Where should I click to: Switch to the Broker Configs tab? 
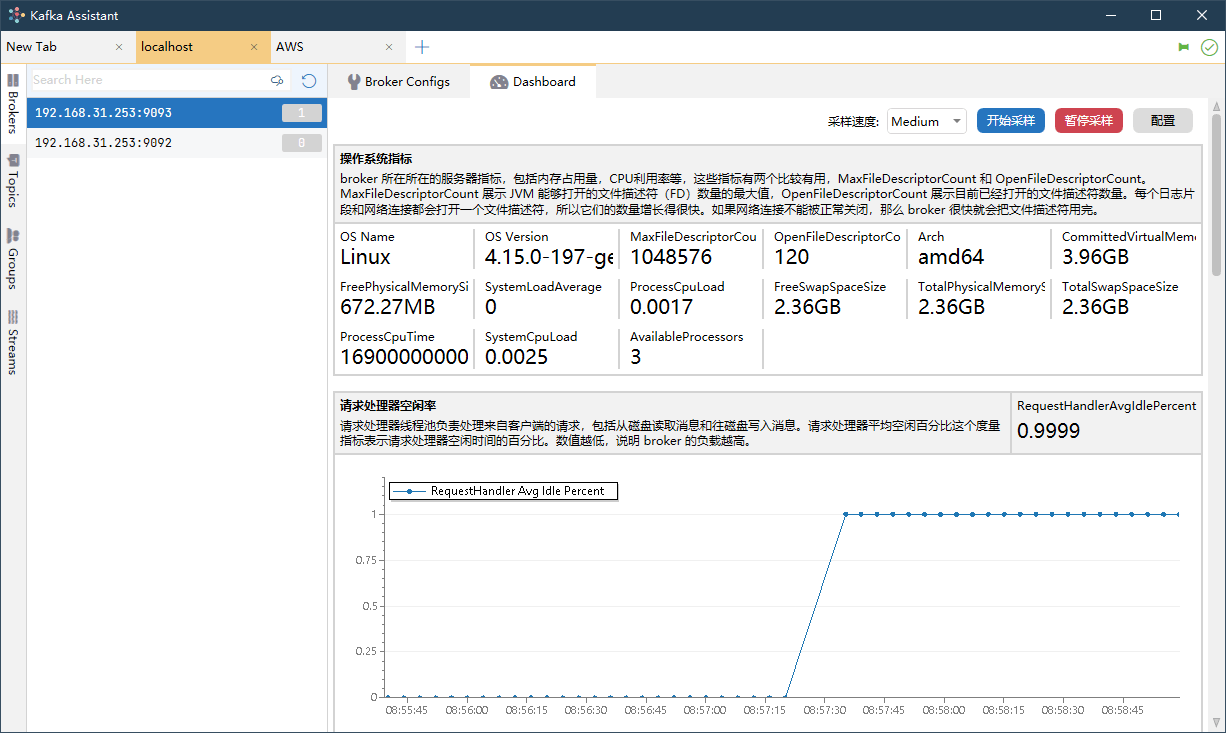[x=399, y=81]
